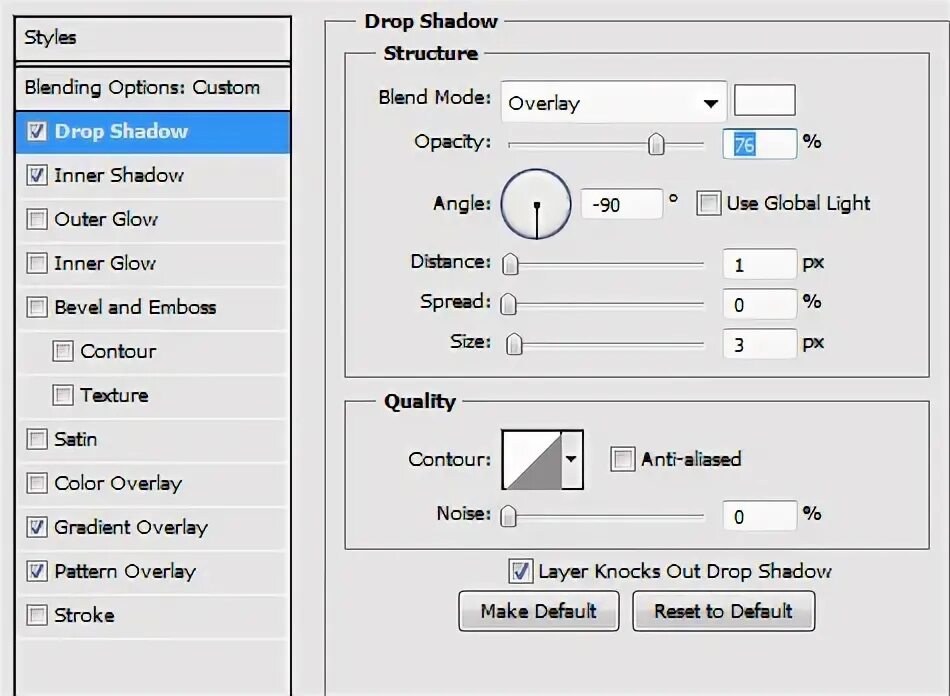Click the contour curve thumbnail
The width and height of the screenshot is (950, 696).
click(532, 459)
